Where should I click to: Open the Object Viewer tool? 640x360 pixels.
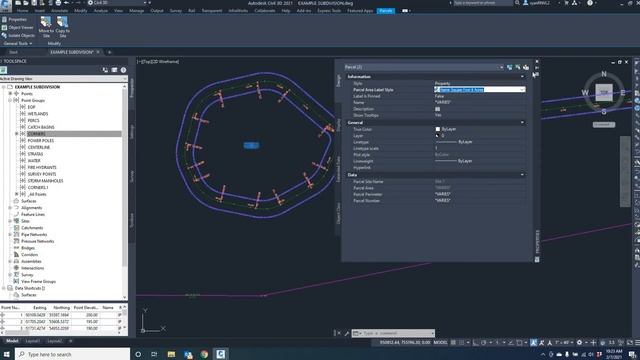coord(18,27)
